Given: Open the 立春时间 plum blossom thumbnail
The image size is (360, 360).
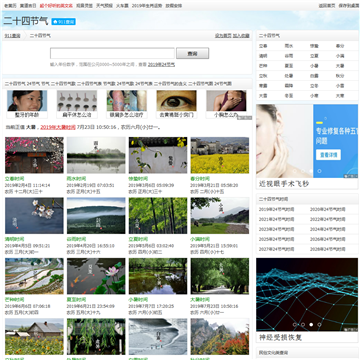Looking at the screenshot, I should point(34,155).
